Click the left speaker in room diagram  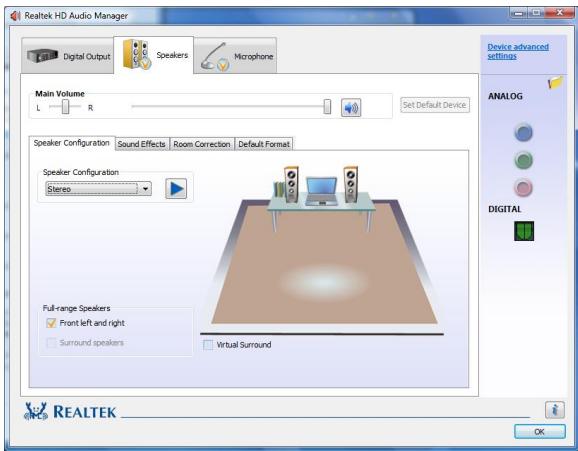click(291, 184)
